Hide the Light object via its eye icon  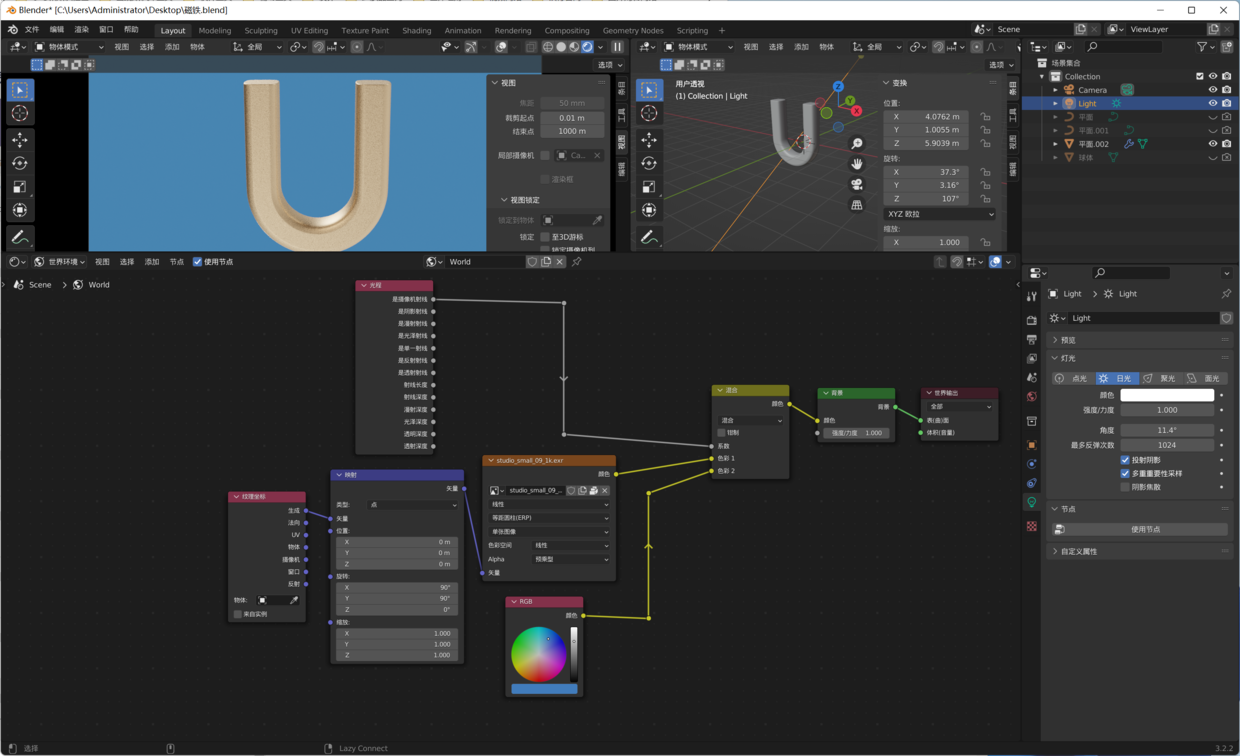pos(1213,103)
